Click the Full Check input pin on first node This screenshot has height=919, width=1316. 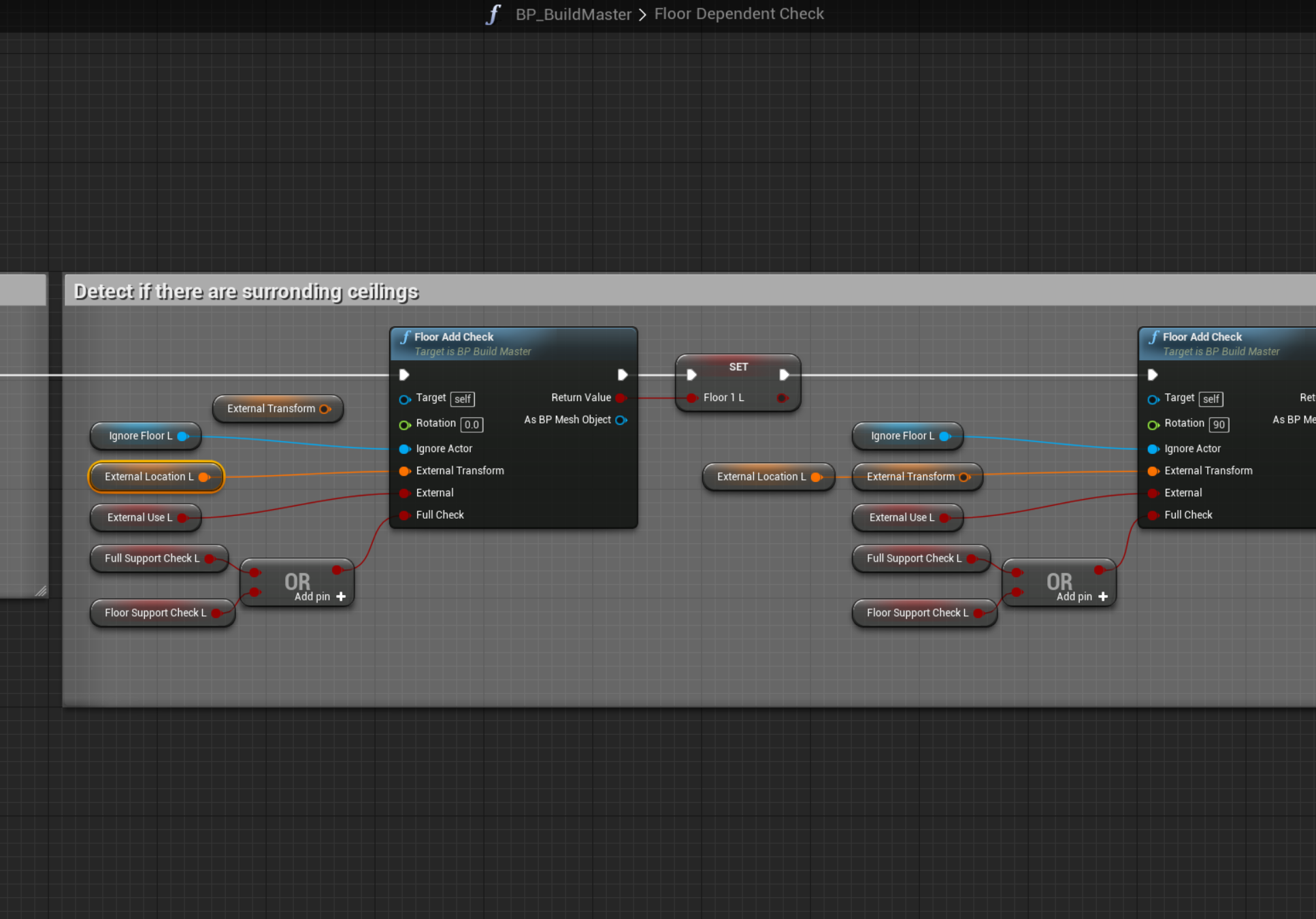(404, 515)
